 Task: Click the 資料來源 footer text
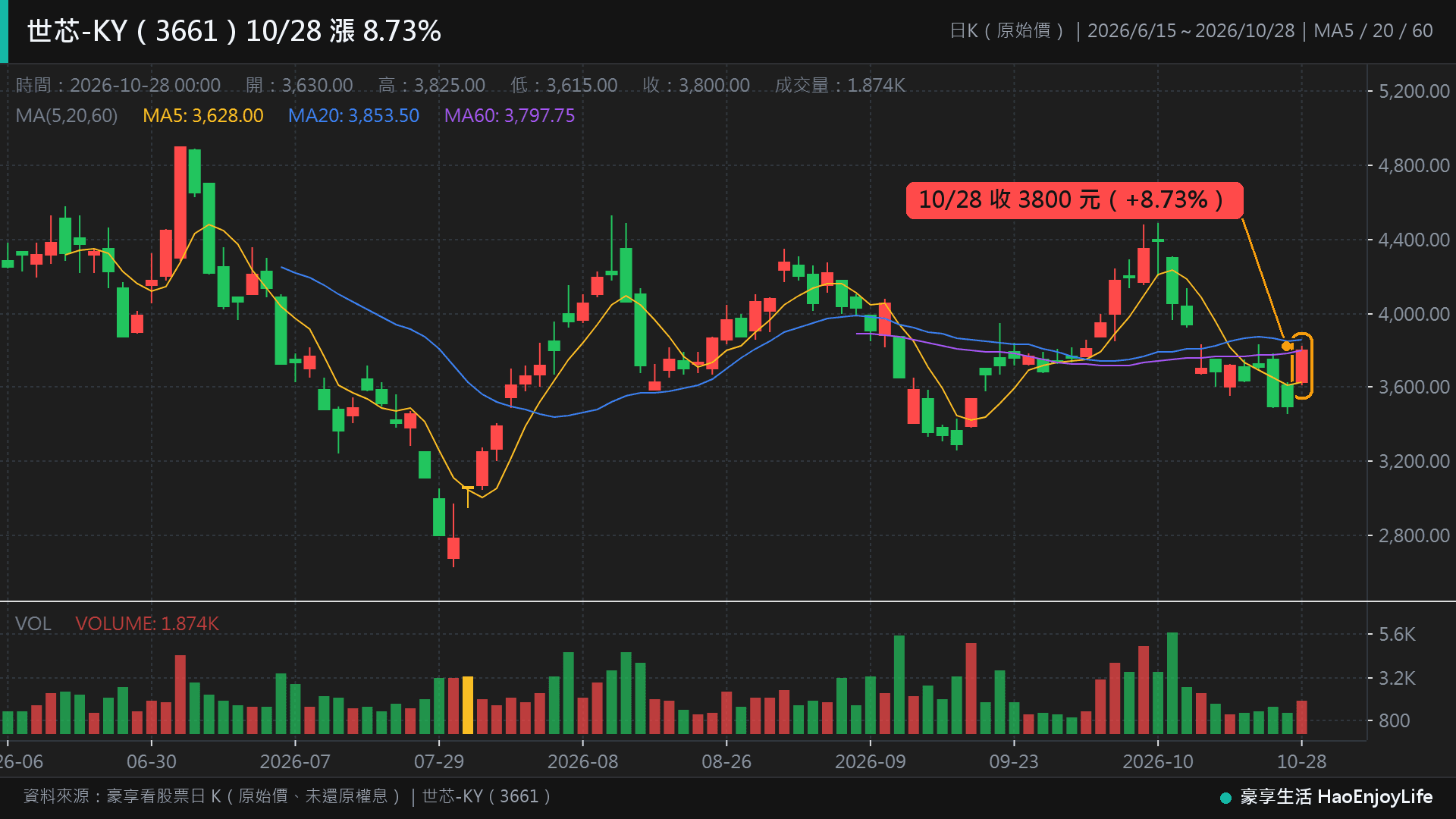(x=287, y=796)
